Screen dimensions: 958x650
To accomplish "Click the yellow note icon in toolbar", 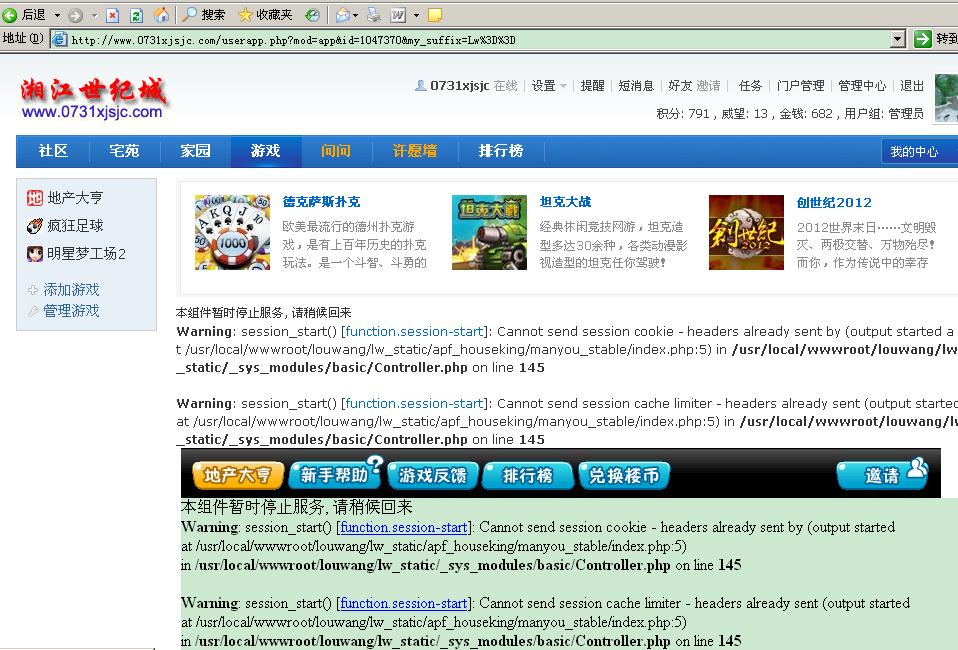I will click(x=434, y=15).
